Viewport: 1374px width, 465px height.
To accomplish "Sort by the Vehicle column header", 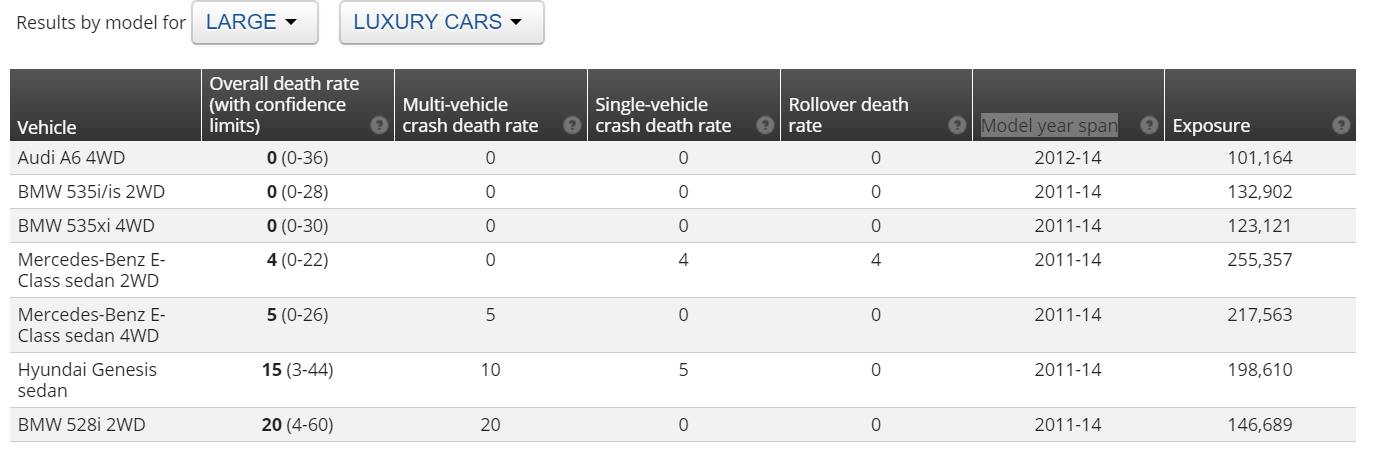I will (x=47, y=127).
